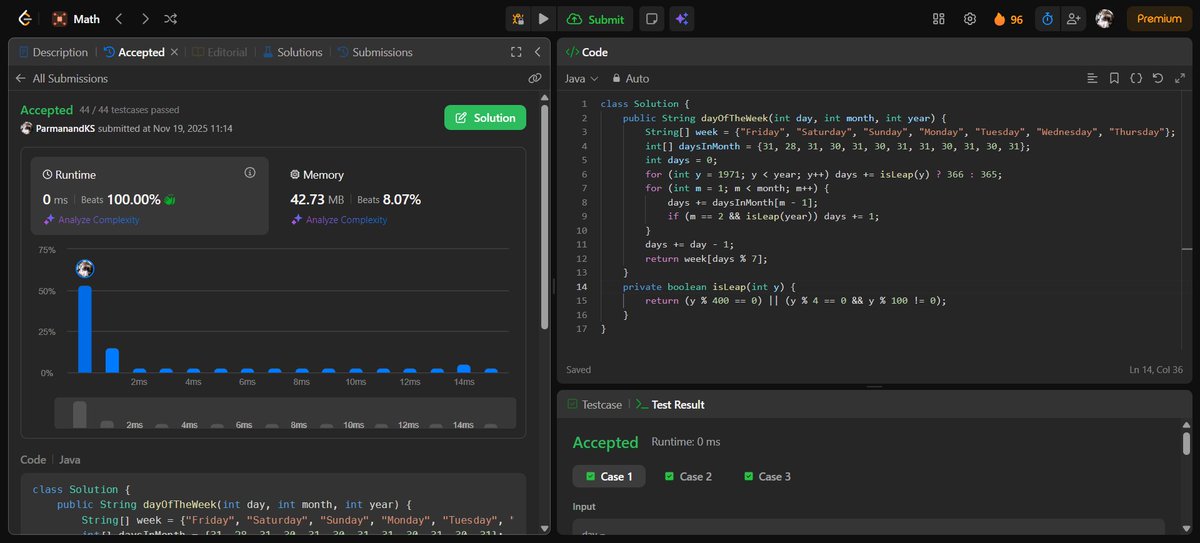The height and width of the screenshot is (543, 1200).
Task: Open the Java language dropdown
Action: [x=581, y=78]
